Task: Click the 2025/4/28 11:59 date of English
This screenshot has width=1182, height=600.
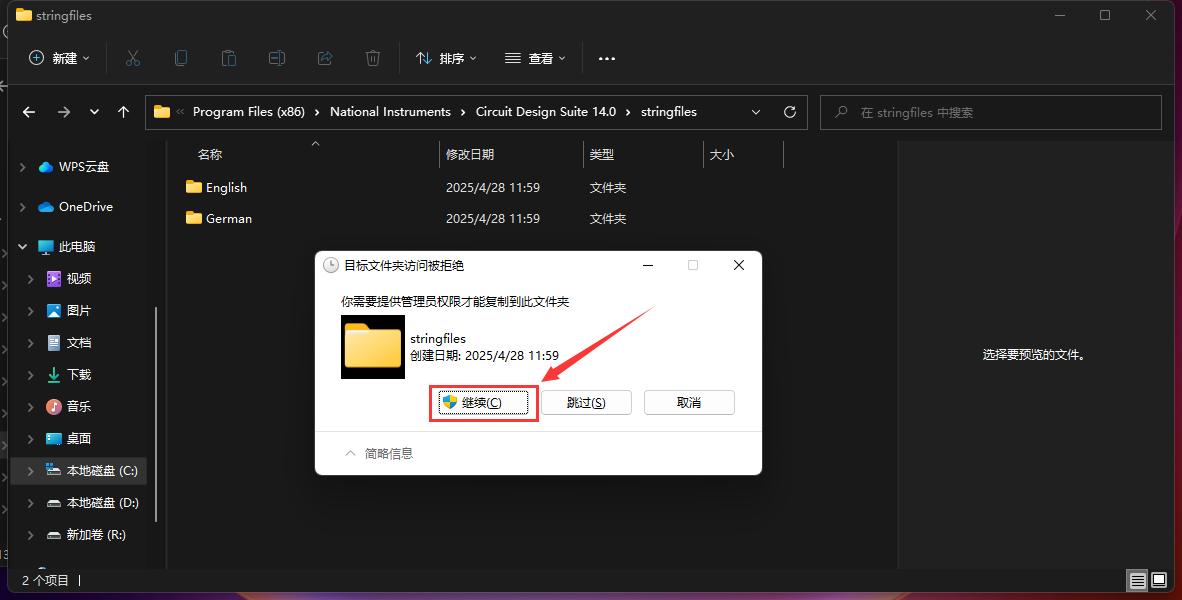Action: 492,188
